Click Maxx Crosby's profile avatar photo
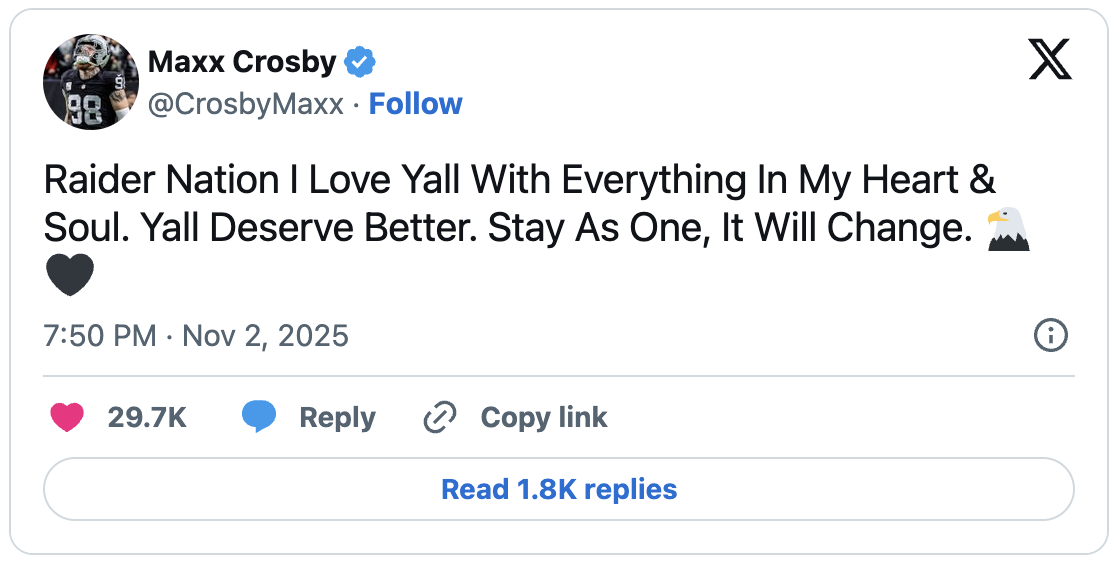The width and height of the screenshot is (1118, 566). click(x=91, y=82)
